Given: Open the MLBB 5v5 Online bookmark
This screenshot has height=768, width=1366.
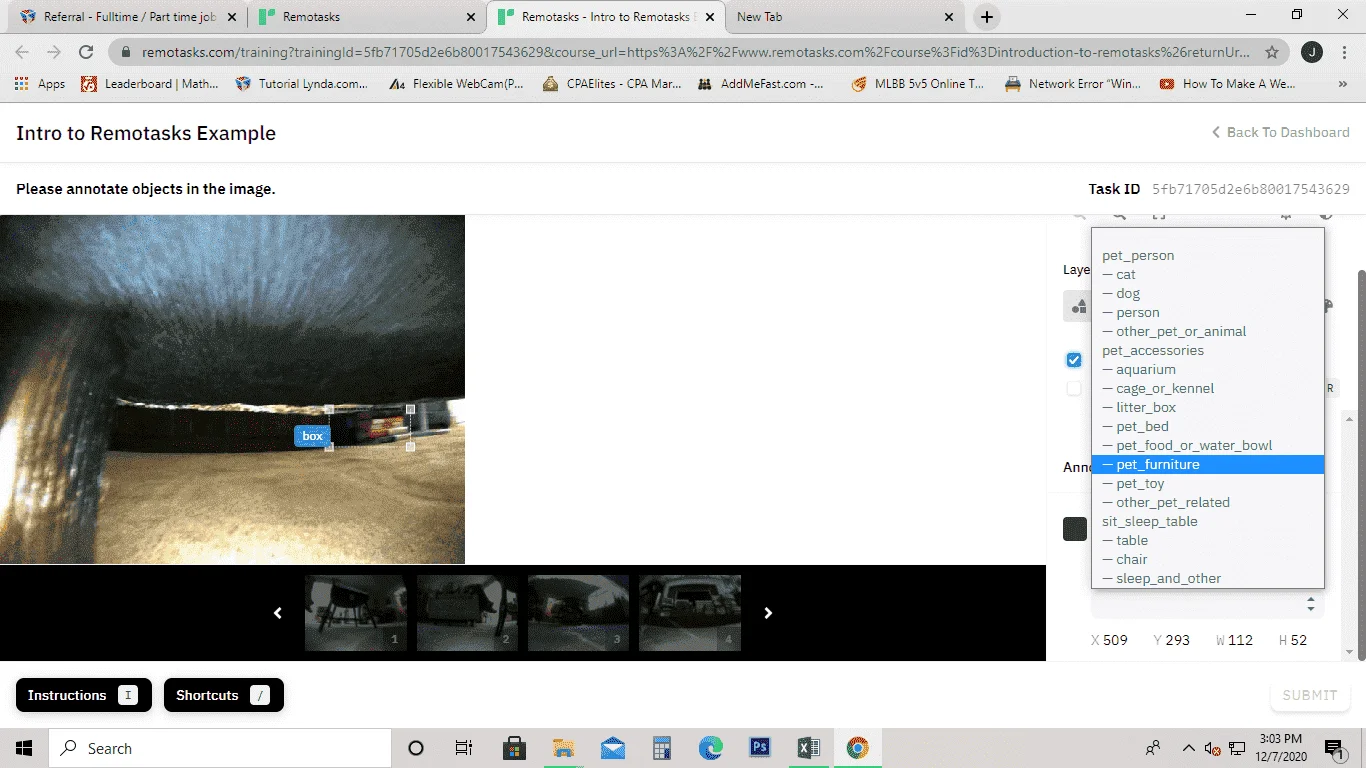Looking at the screenshot, I should 917,84.
